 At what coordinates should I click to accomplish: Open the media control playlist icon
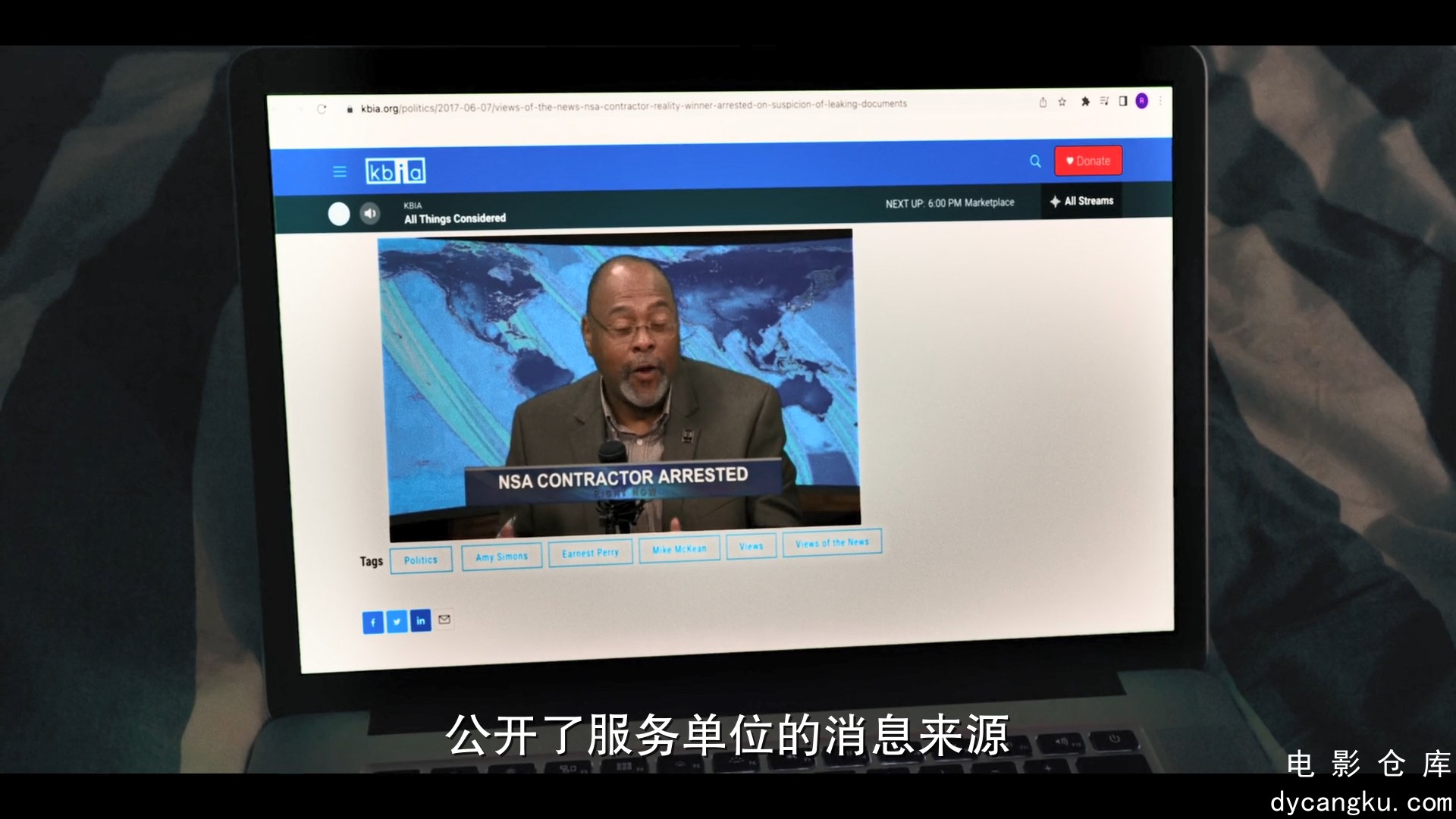(1104, 101)
